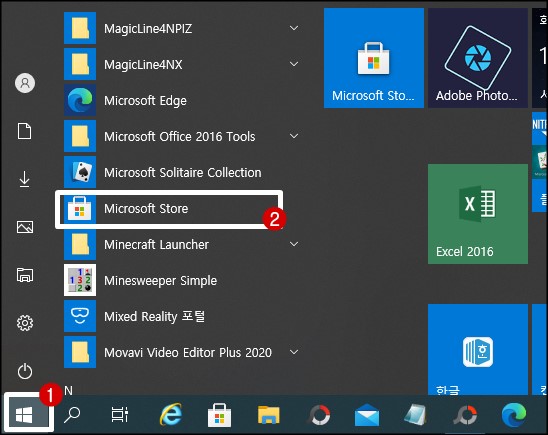The width and height of the screenshot is (548, 435).
Task: Open Microsoft Edge in app list
Action: [182, 100]
